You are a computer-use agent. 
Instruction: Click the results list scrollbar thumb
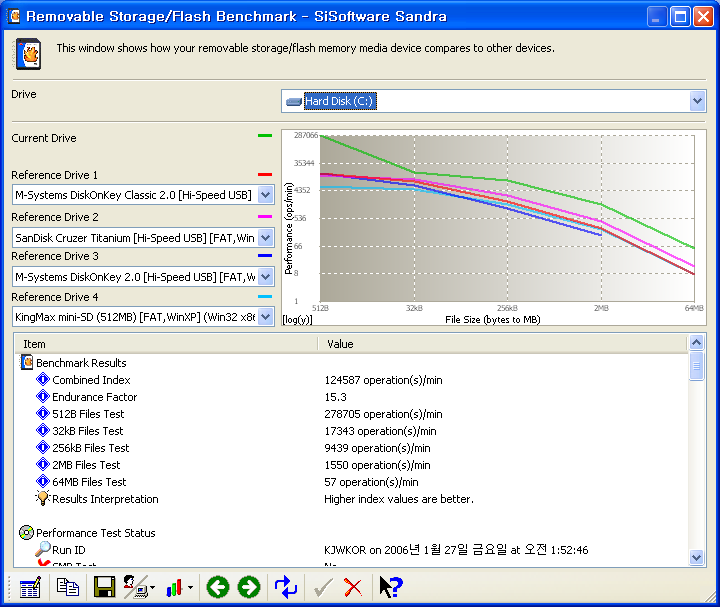point(696,366)
